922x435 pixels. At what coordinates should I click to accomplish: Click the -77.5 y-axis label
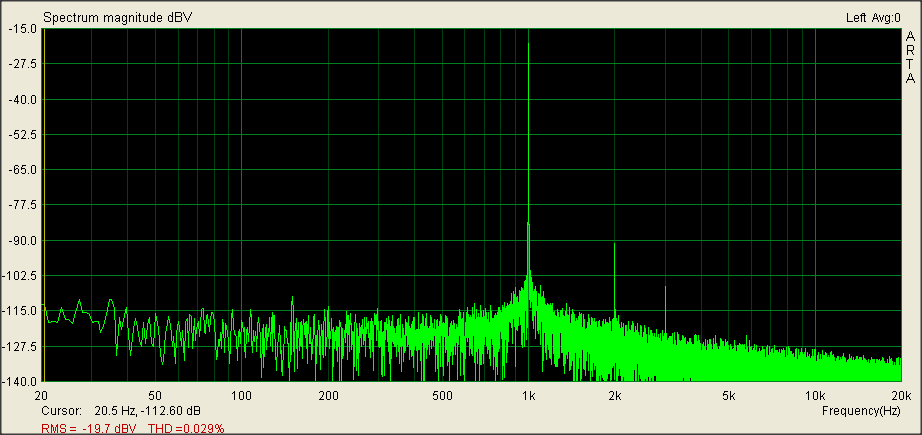click(24, 205)
